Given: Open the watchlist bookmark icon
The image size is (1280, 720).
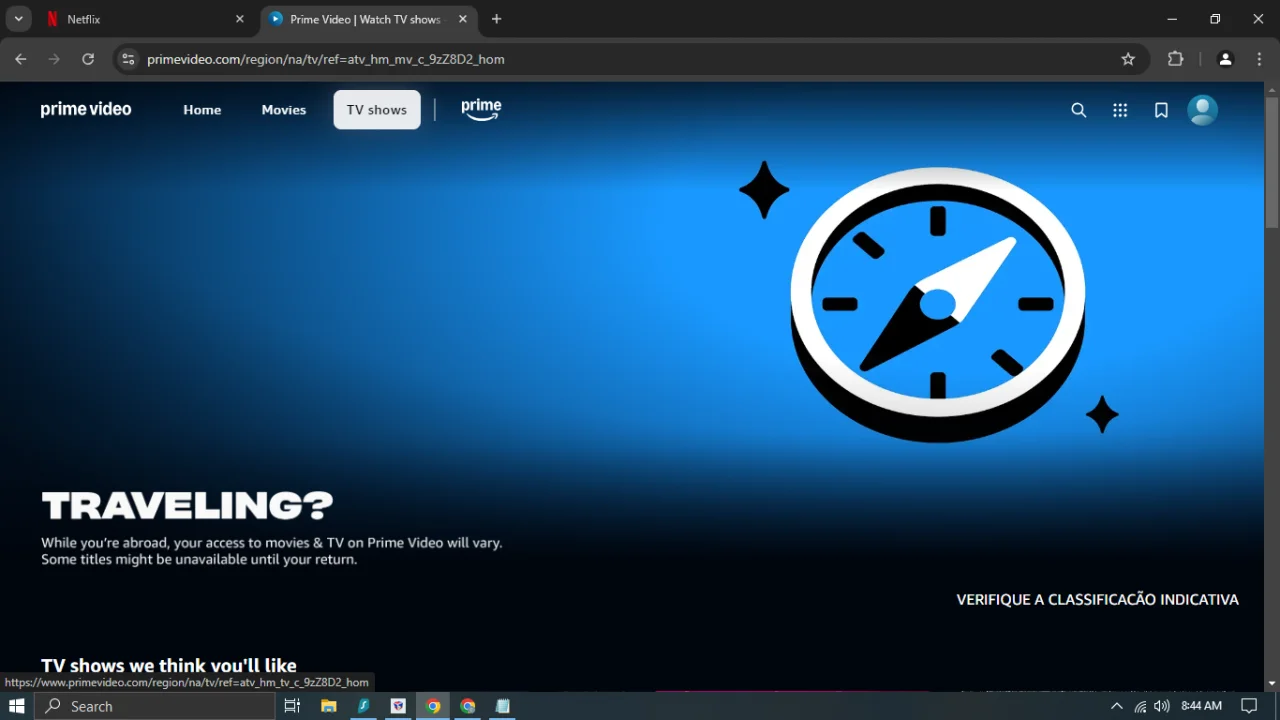Looking at the screenshot, I should (1161, 110).
